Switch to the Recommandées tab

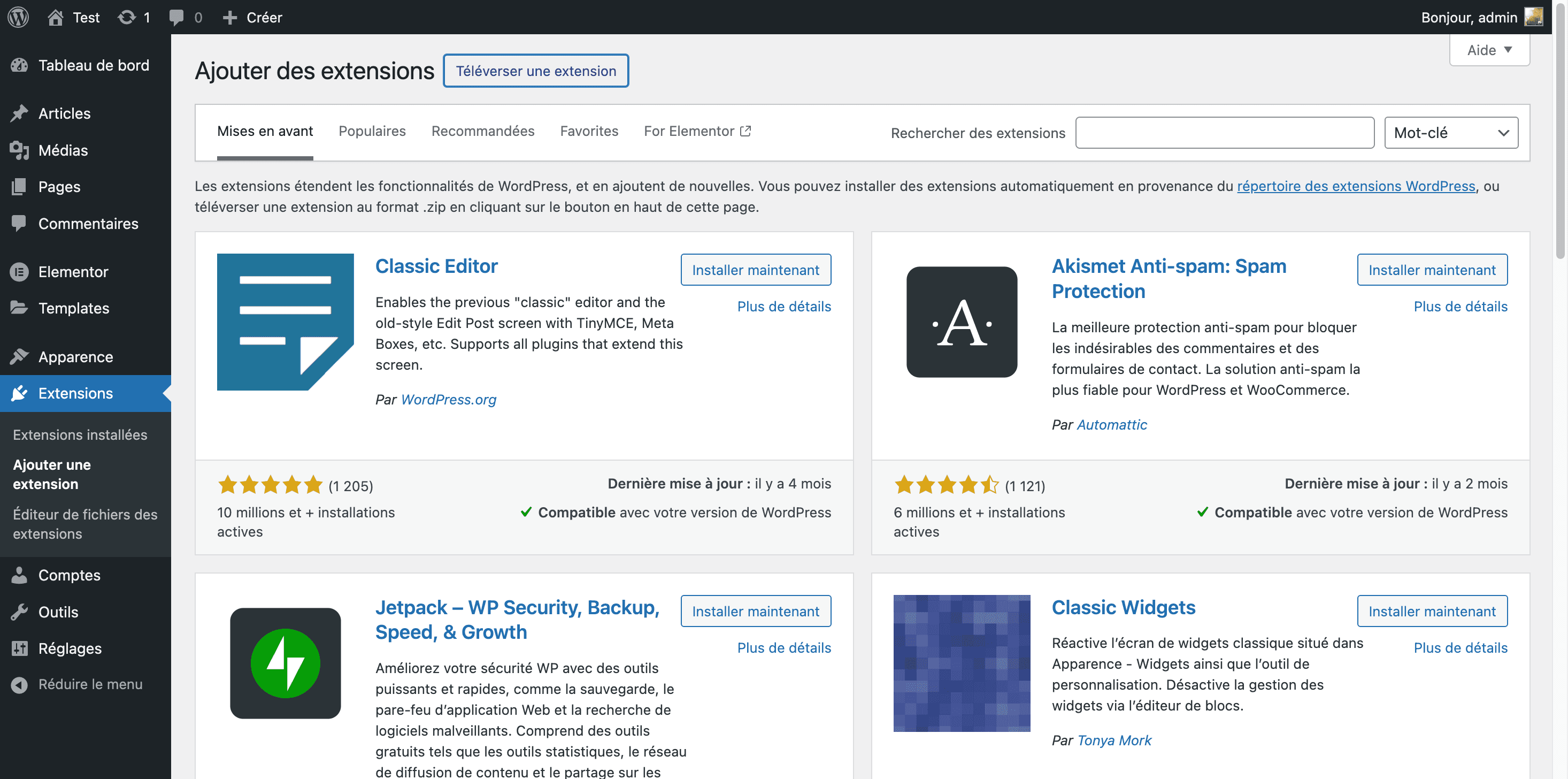pyautogui.click(x=483, y=131)
